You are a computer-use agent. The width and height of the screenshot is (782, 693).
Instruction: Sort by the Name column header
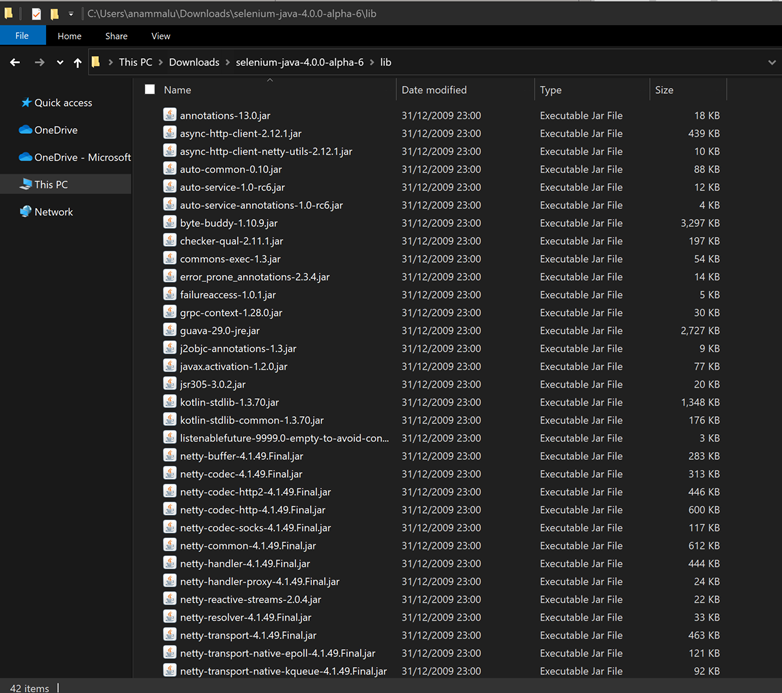pos(178,90)
